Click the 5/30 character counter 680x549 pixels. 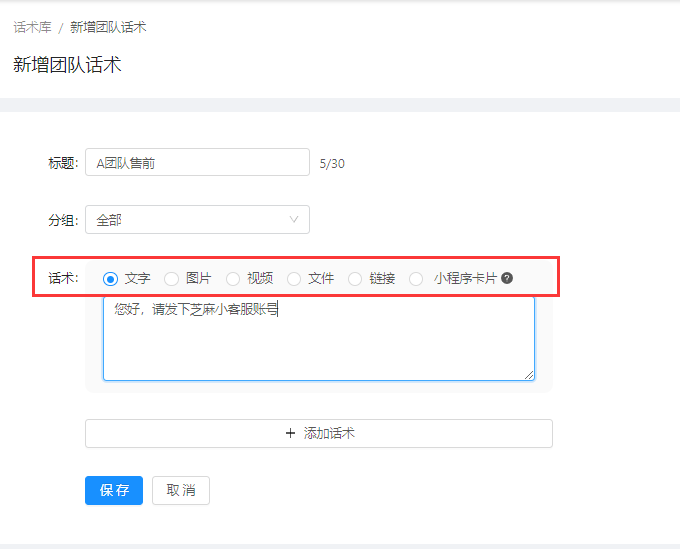[332, 163]
